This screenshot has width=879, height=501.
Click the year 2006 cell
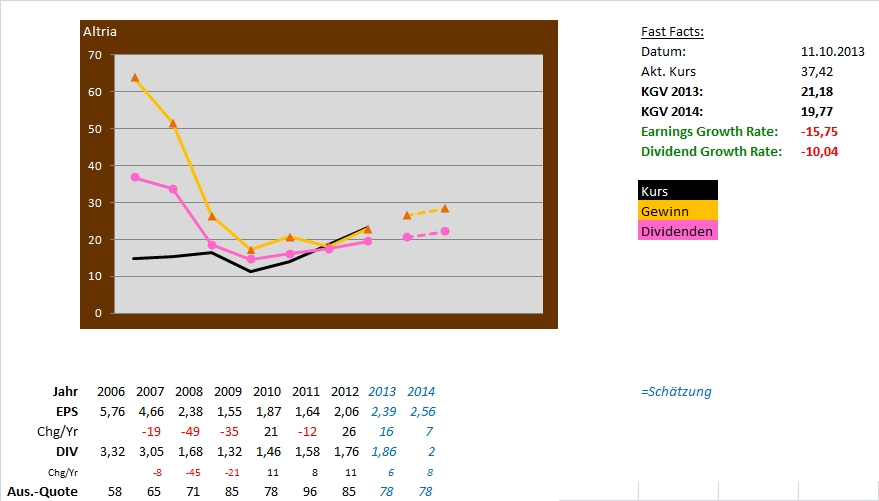111,392
